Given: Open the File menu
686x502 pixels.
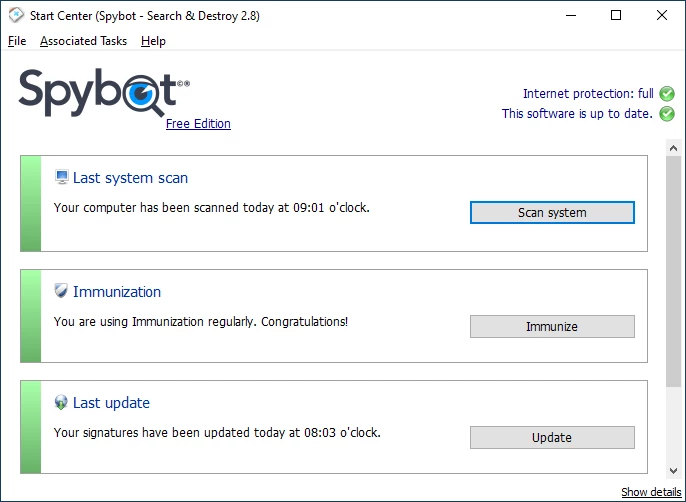Looking at the screenshot, I should (17, 41).
